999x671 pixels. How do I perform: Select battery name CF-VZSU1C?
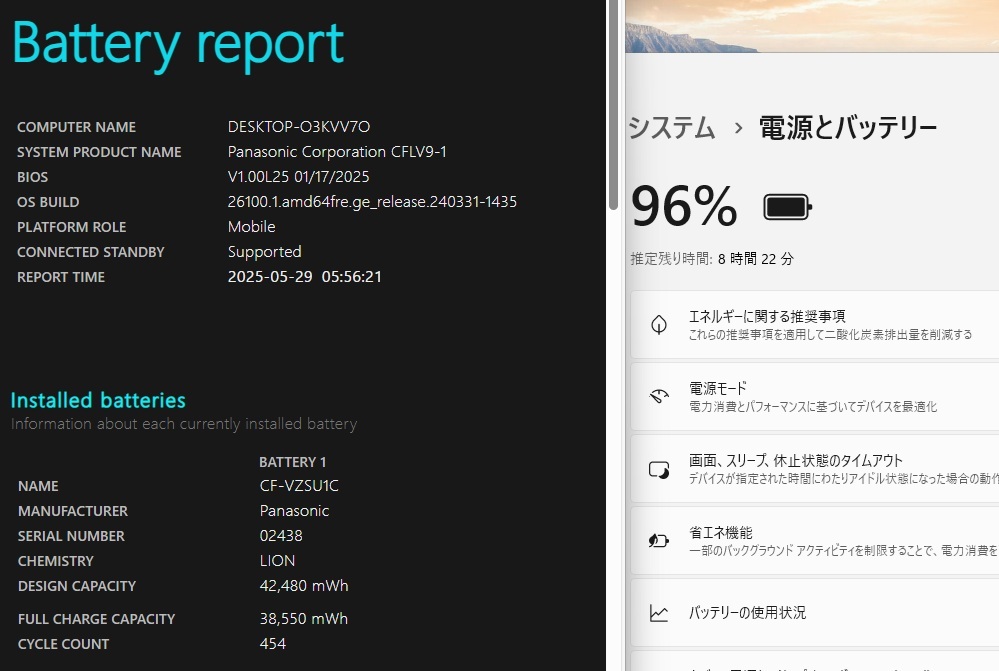click(x=299, y=486)
